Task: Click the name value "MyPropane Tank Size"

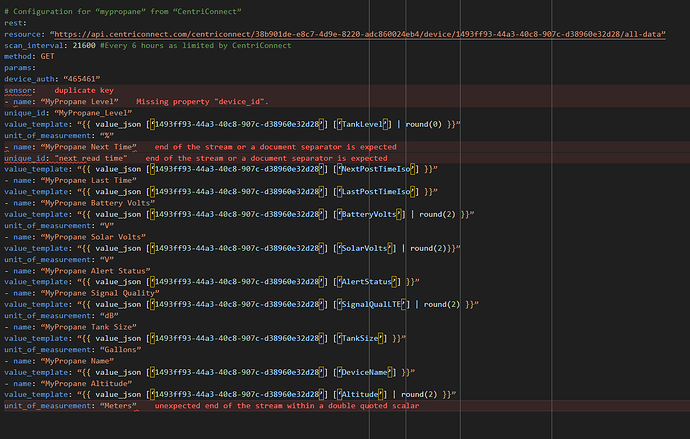Action: (x=88, y=327)
